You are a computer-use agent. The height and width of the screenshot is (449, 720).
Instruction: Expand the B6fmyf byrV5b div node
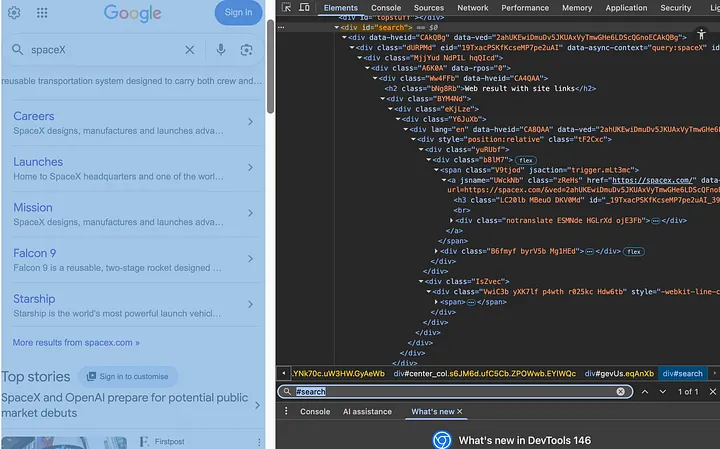click(437, 251)
